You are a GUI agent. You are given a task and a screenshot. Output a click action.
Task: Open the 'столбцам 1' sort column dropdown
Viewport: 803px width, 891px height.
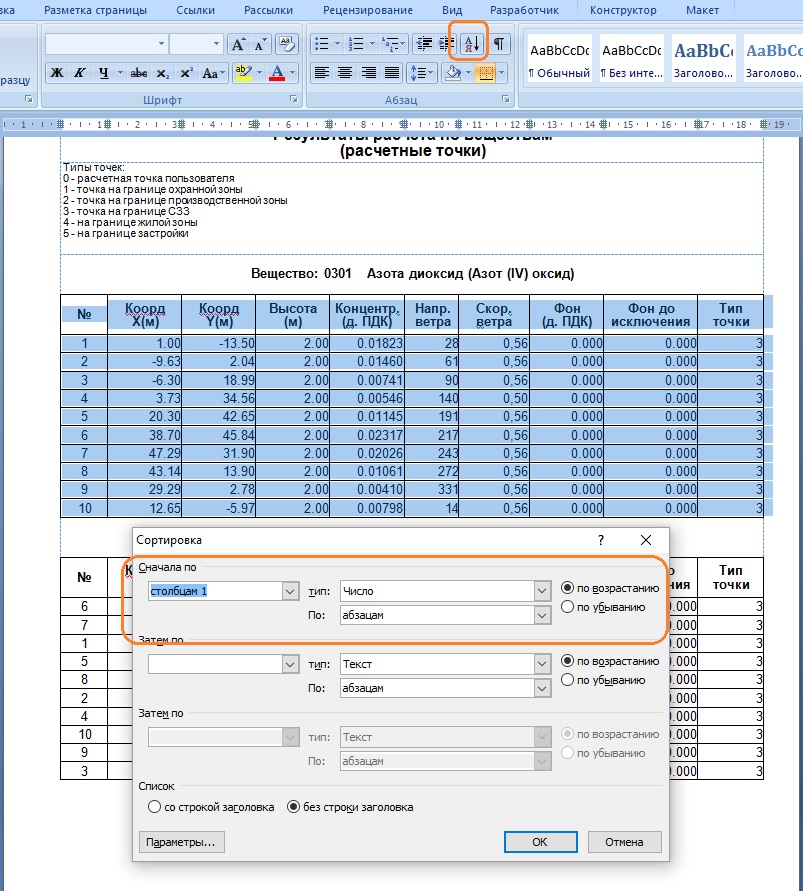(x=290, y=591)
